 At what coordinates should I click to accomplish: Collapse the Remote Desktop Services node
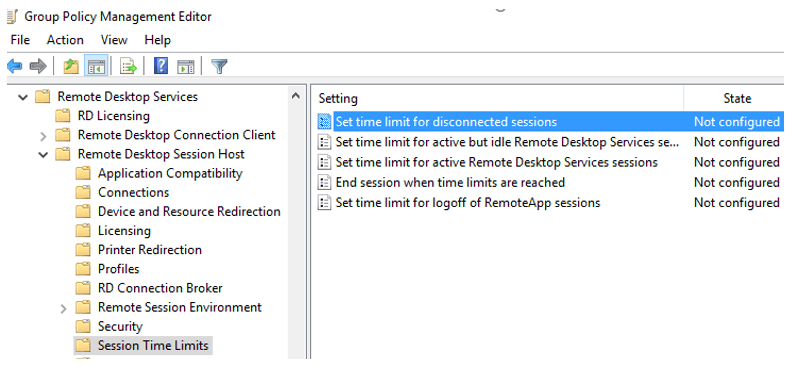(23, 97)
